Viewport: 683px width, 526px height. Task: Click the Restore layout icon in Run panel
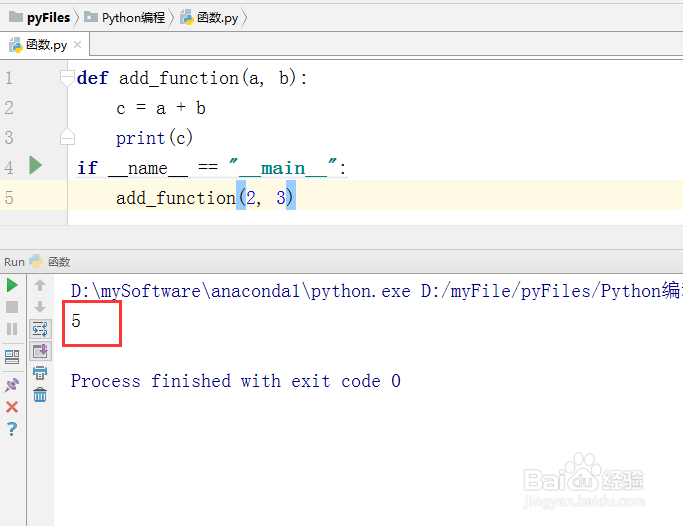point(12,357)
